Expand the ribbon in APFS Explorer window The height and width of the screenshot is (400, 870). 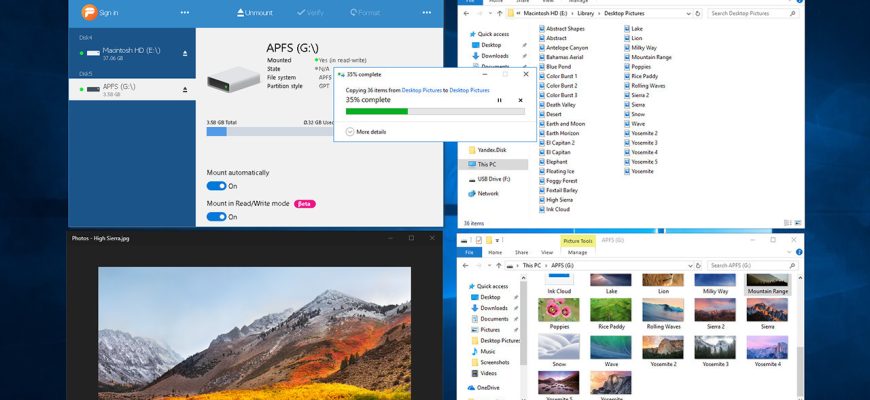tap(791, 252)
